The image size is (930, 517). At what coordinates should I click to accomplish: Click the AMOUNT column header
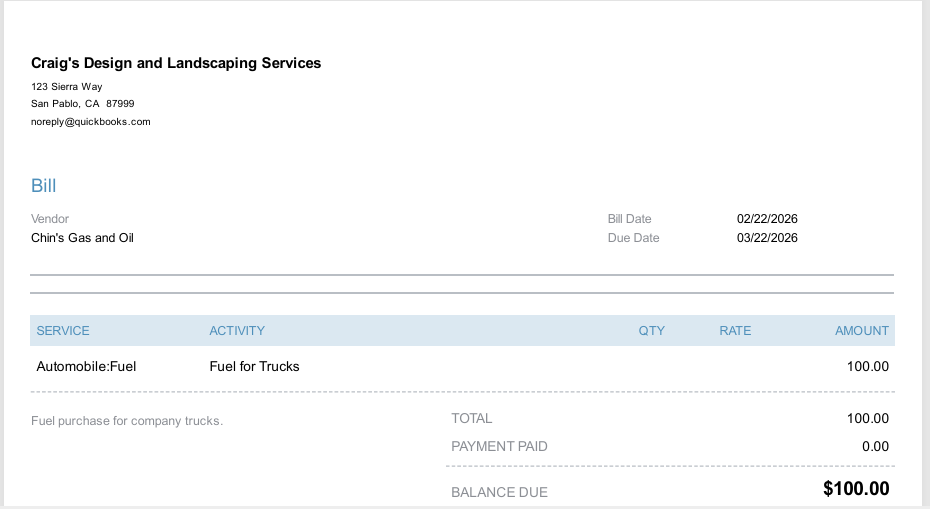[x=861, y=331]
